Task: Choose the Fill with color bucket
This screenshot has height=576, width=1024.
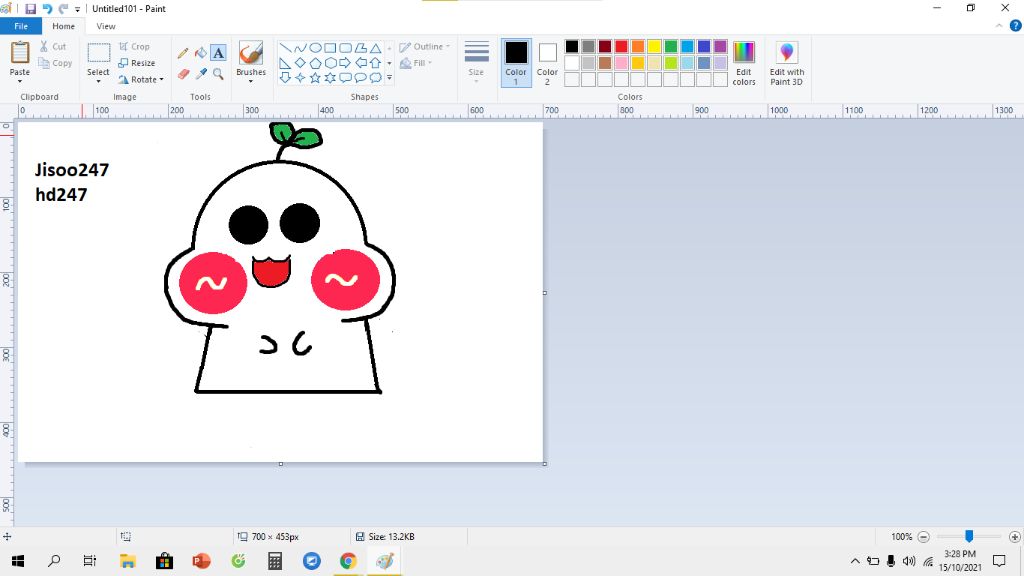Action: 200,53
